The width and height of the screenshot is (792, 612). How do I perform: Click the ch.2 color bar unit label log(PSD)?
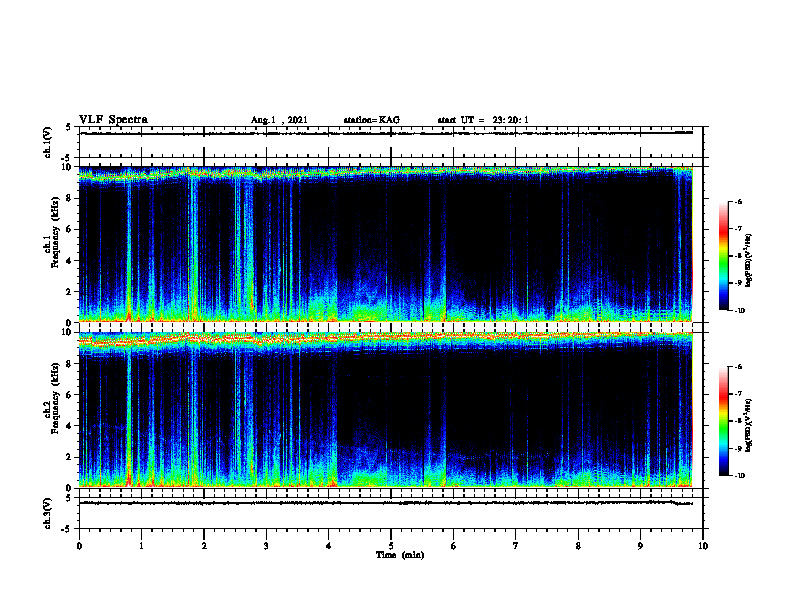[748, 425]
